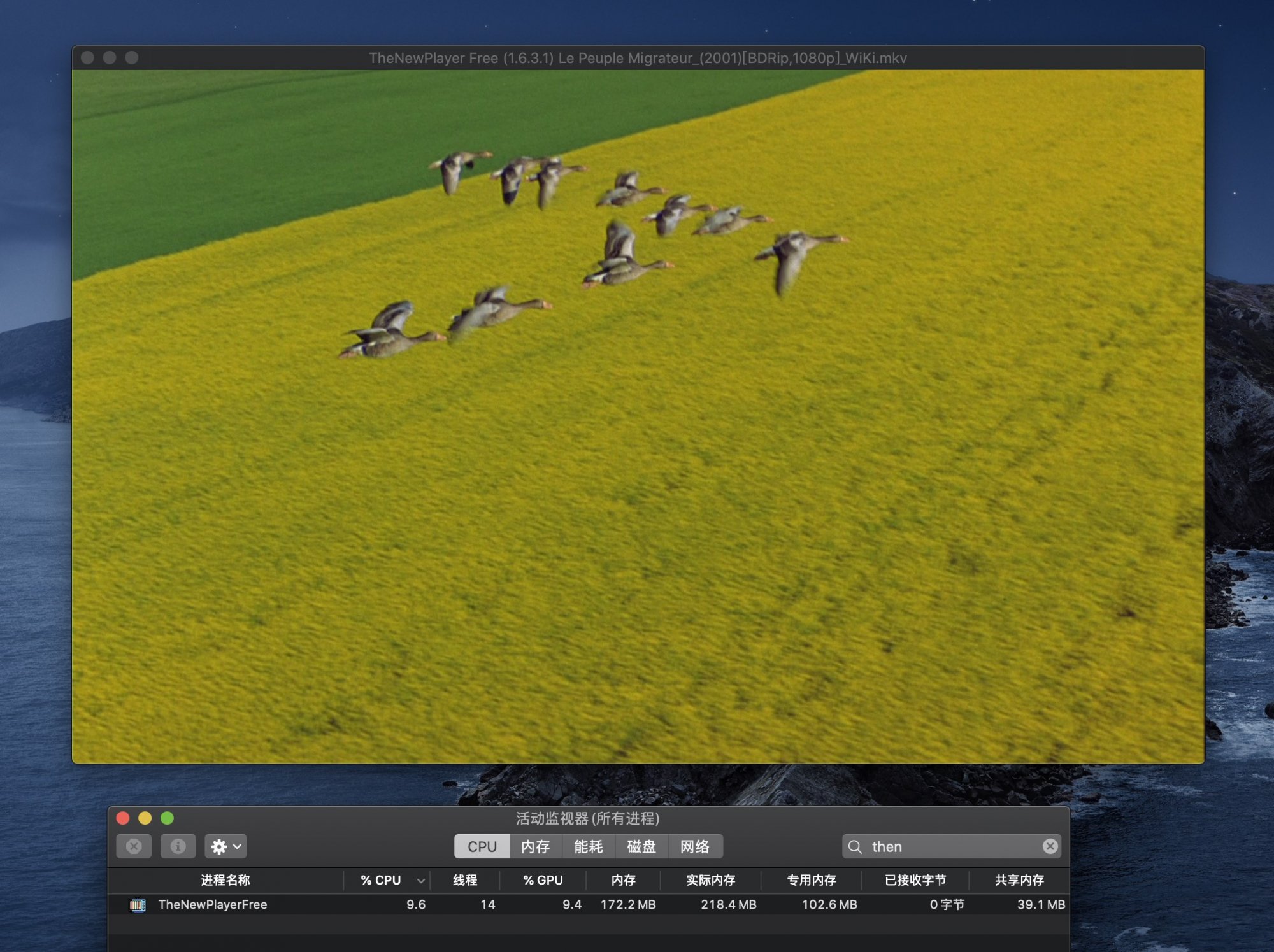This screenshot has width=1274, height=952.
Task: Click the TheNewPlayerFree app icon in list
Action: [138, 905]
